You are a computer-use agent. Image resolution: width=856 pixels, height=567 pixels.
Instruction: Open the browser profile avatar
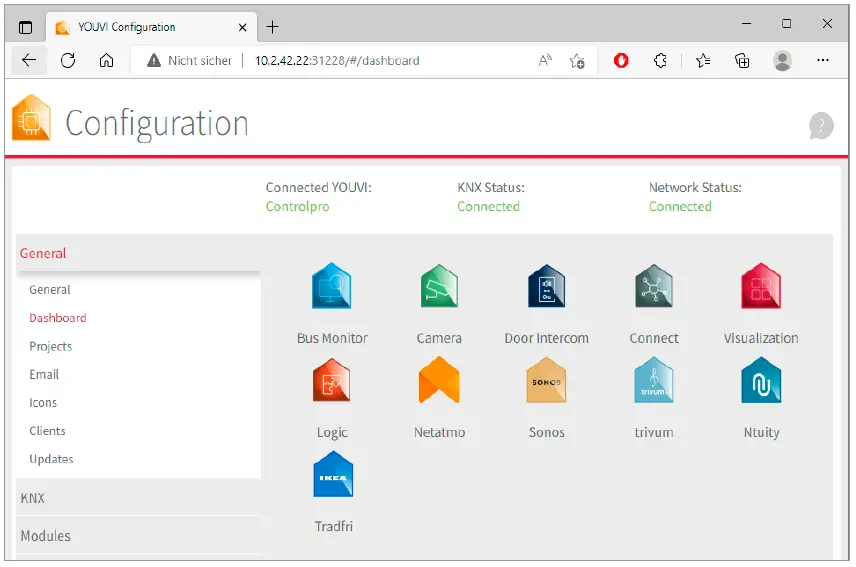(782, 60)
